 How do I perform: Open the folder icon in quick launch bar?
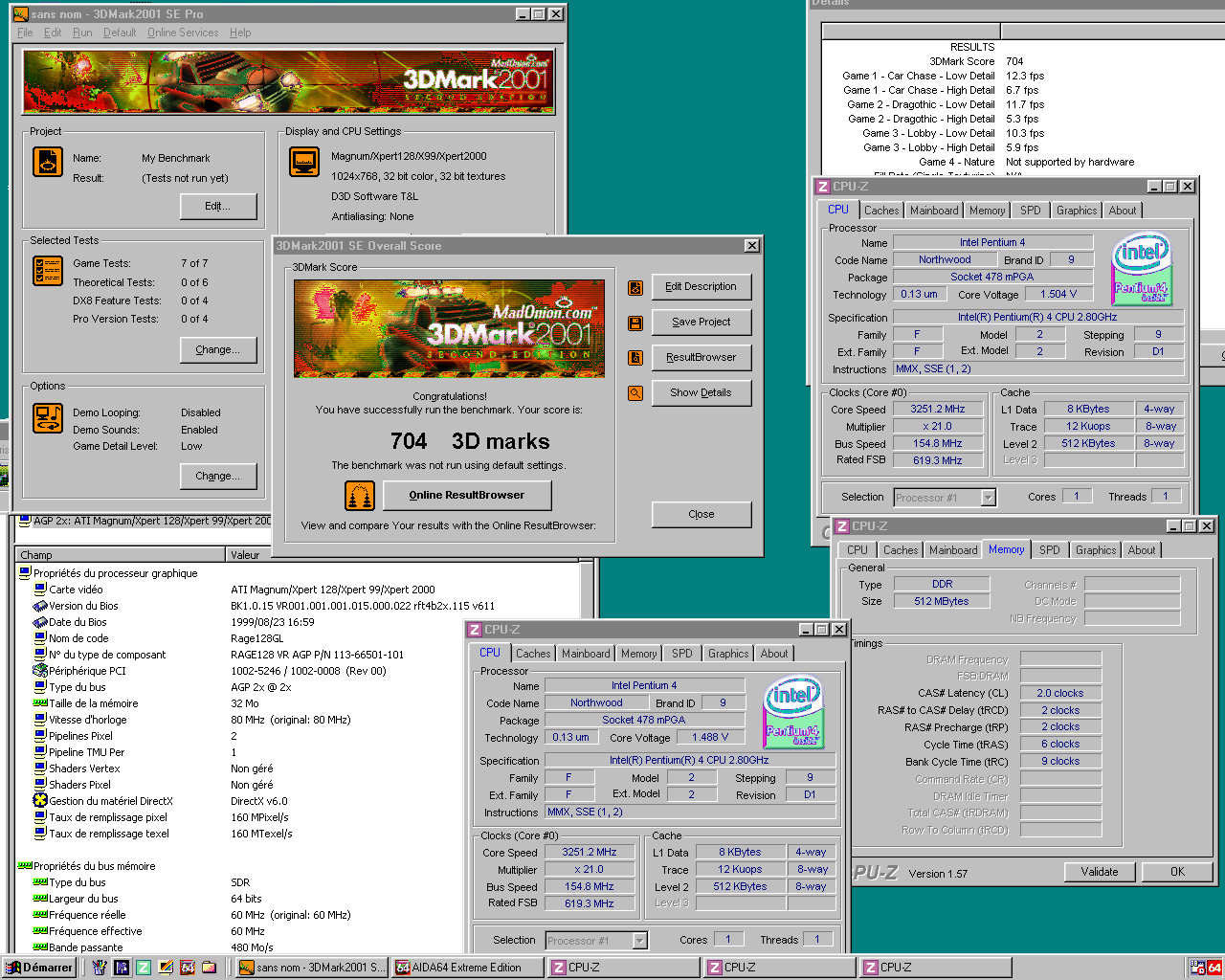pos(210,968)
